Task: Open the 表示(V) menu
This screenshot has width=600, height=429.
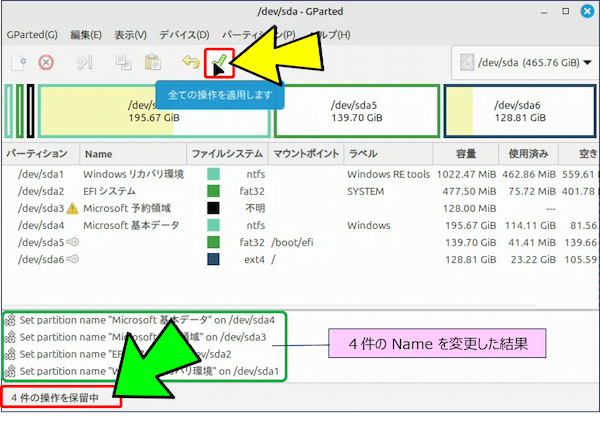Action: tap(130, 33)
